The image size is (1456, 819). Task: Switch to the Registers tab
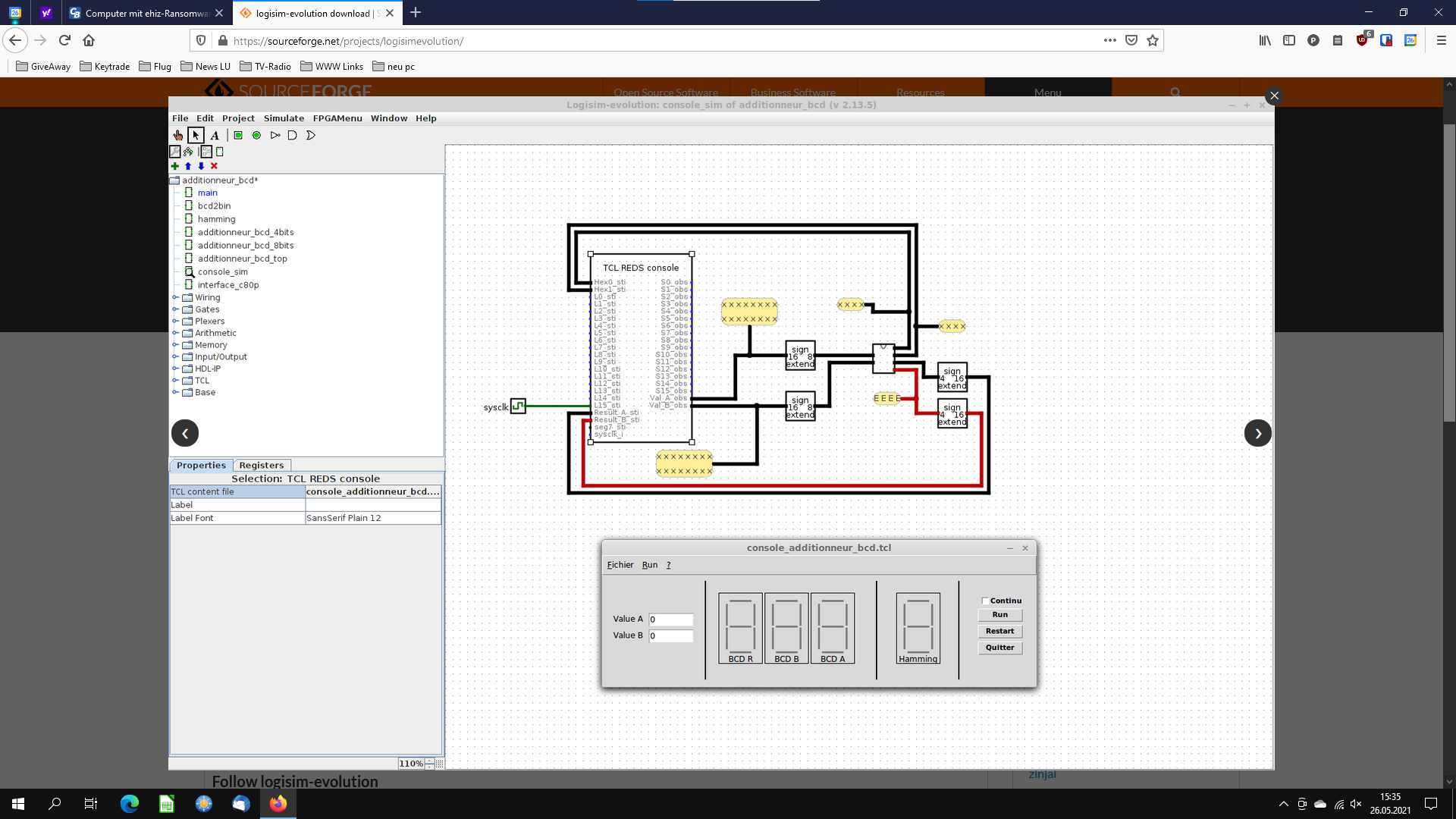tap(261, 466)
